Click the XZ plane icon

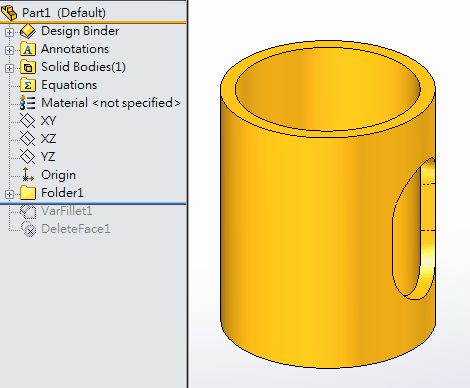pos(27,139)
